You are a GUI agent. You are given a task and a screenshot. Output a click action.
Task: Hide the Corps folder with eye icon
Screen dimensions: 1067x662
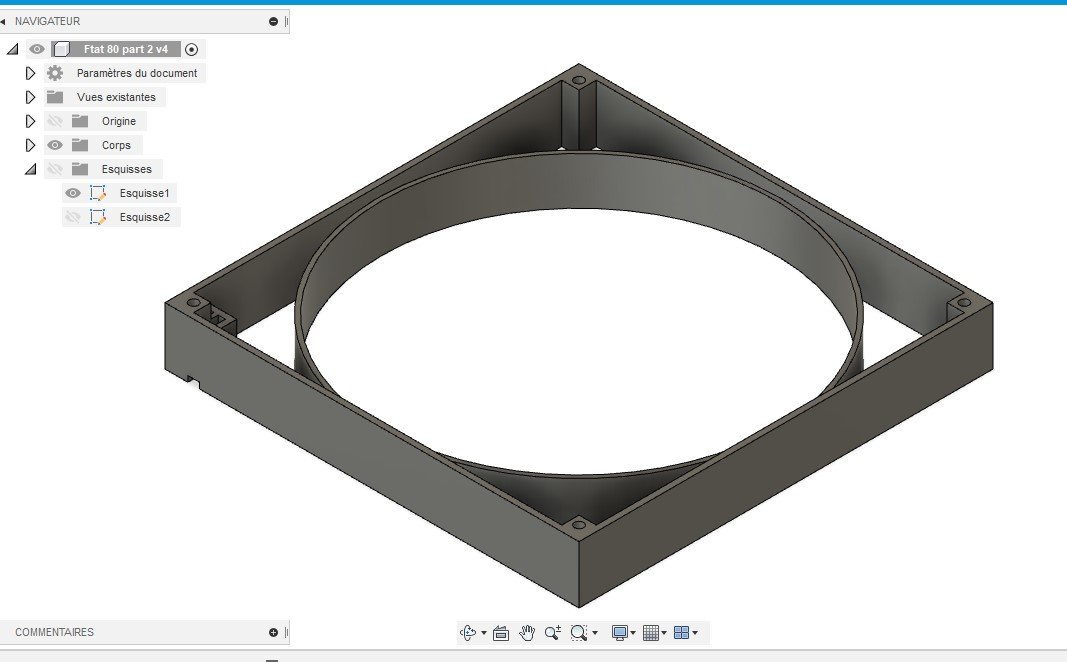click(x=55, y=145)
